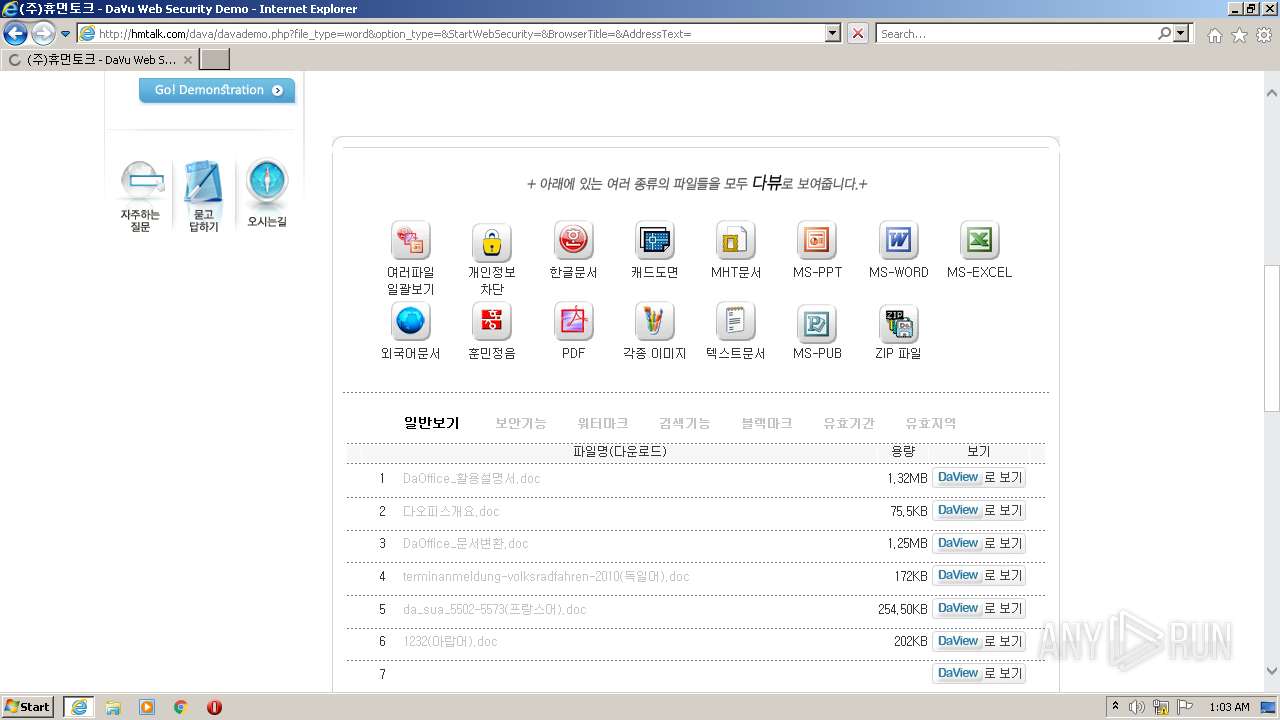Viewport: 1280px width, 720px height.
Task: Choose the MS-WORD icon
Action: [x=898, y=241]
